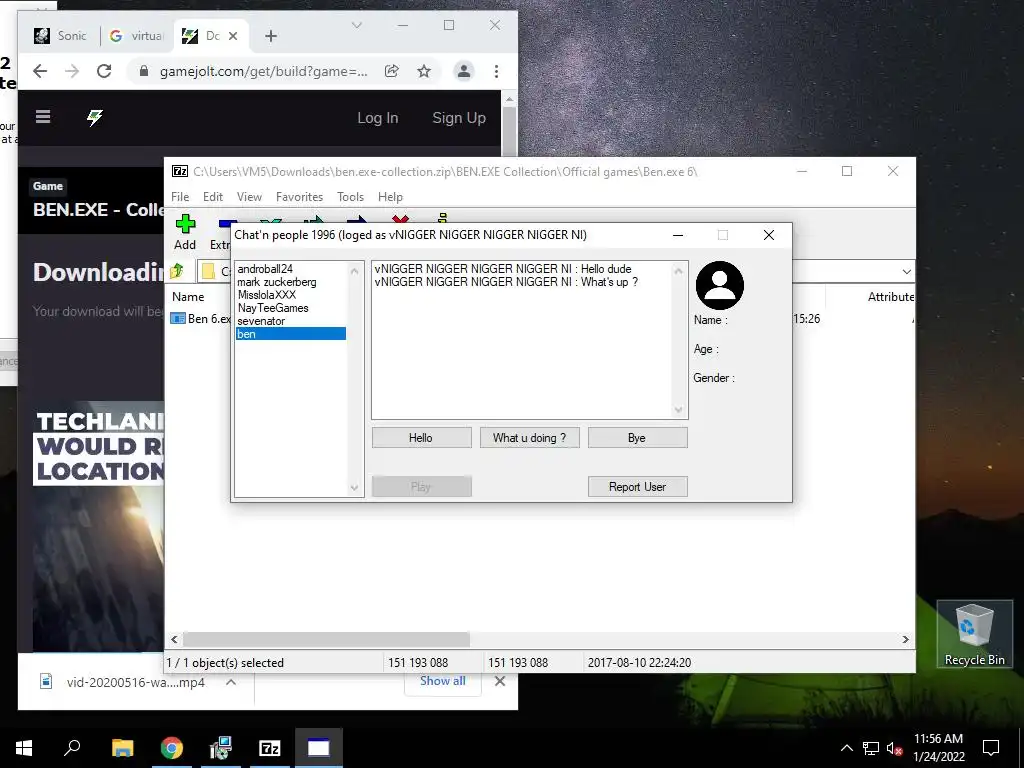Click the 7-Zip horizontal scrollbar right arrow
This screenshot has height=768, width=1024.
coord(906,639)
